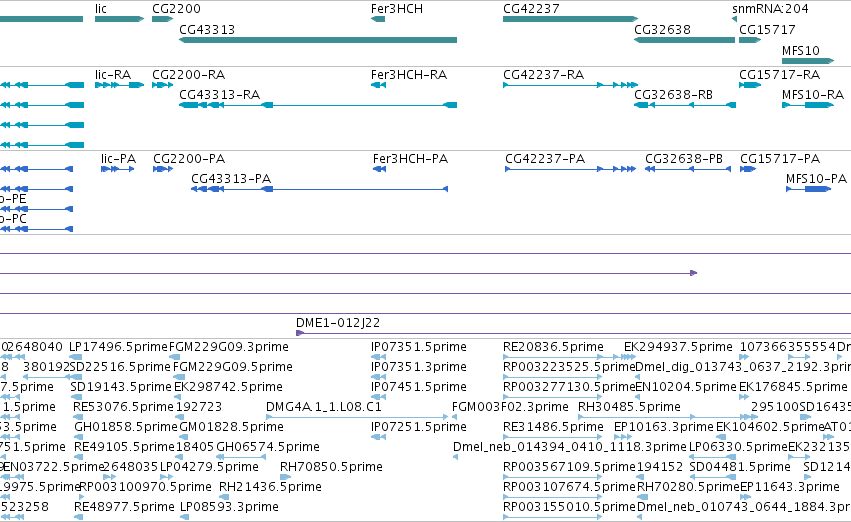Click the LP08593.3prime EST label

(229, 507)
